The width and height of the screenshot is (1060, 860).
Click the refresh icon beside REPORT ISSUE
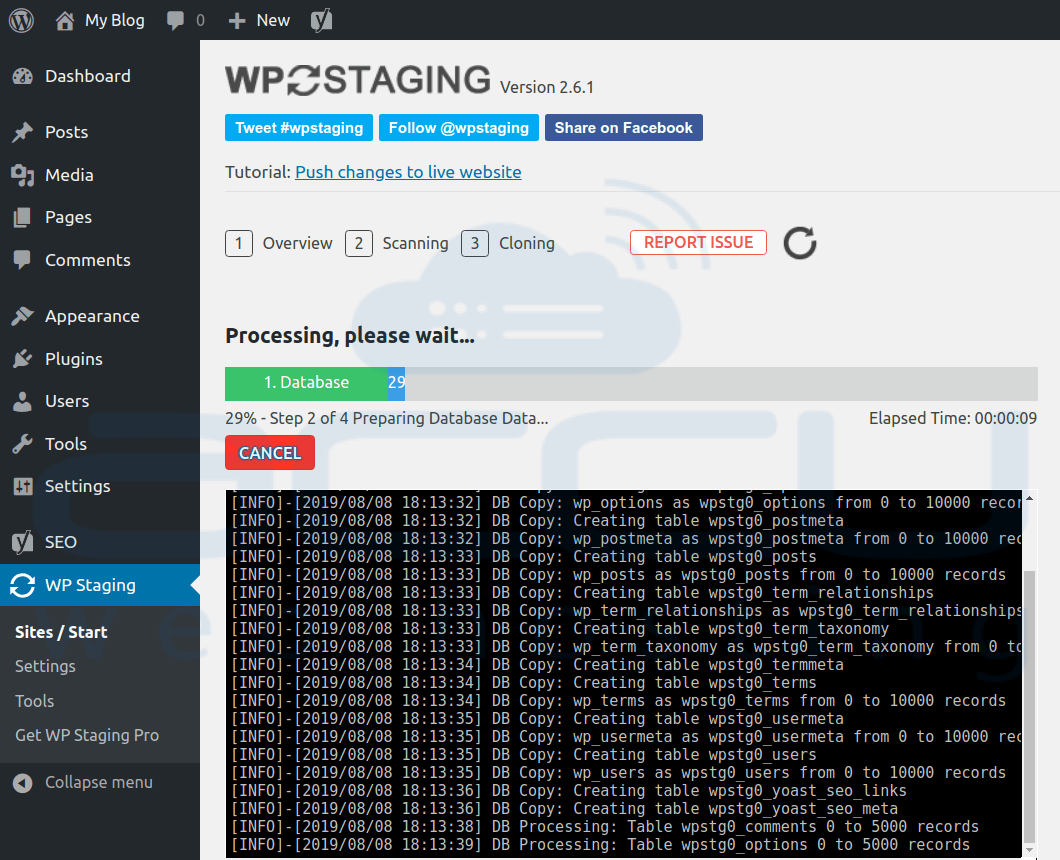tap(799, 243)
